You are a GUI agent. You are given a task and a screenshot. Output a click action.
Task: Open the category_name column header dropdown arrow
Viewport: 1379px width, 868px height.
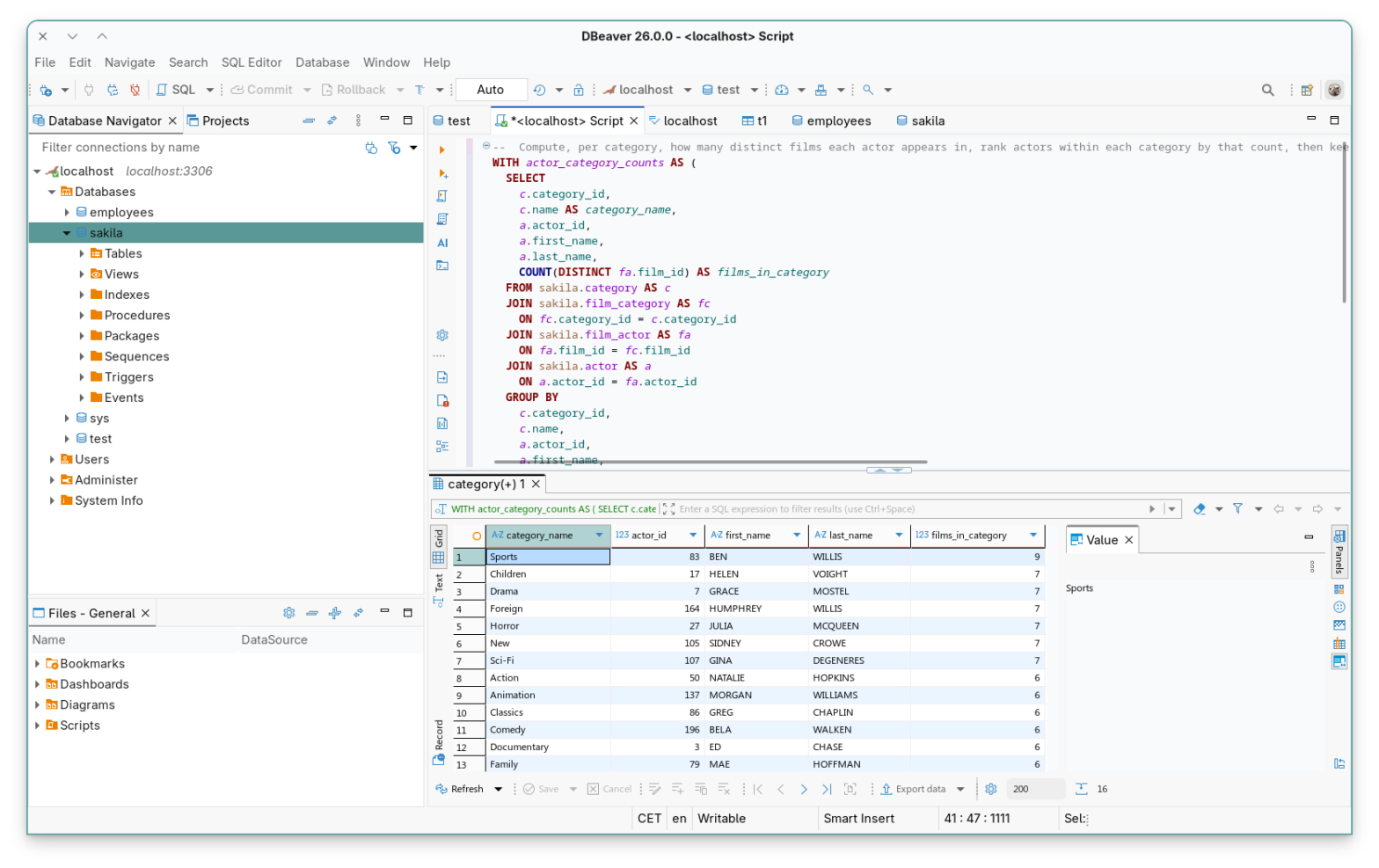click(600, 535)
